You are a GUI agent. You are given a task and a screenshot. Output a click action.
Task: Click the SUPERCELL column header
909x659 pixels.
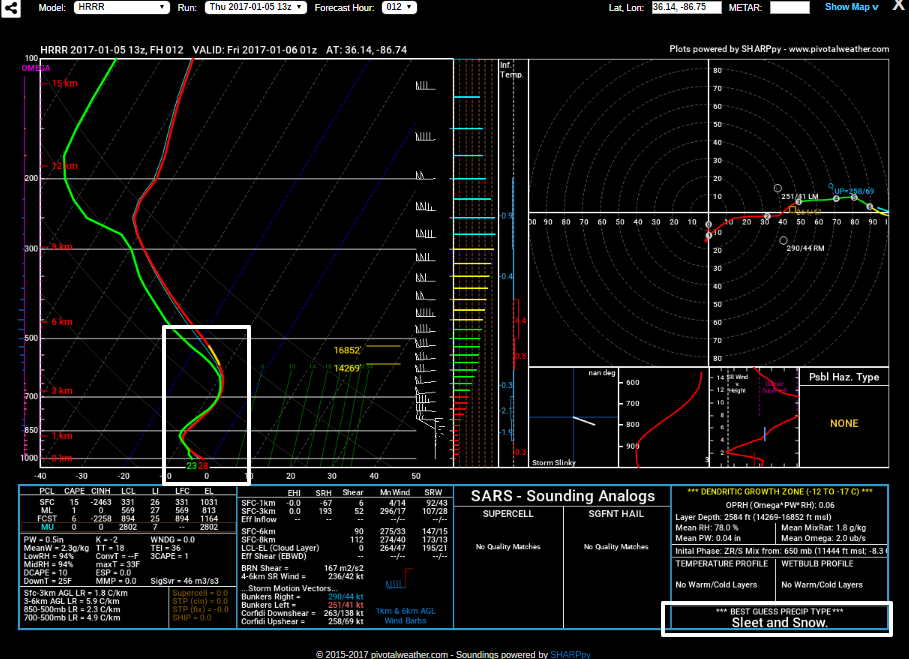[x=508, y=514]
